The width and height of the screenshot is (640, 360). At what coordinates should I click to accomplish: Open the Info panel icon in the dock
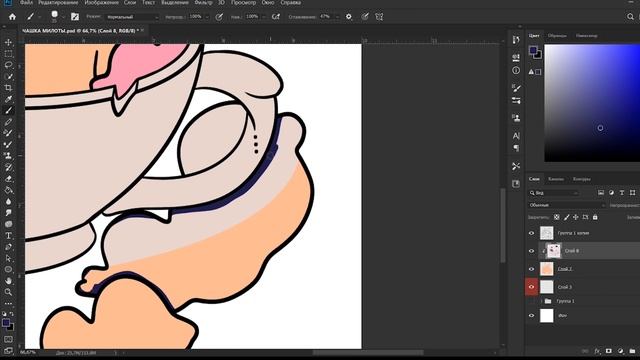pos(516,70)
